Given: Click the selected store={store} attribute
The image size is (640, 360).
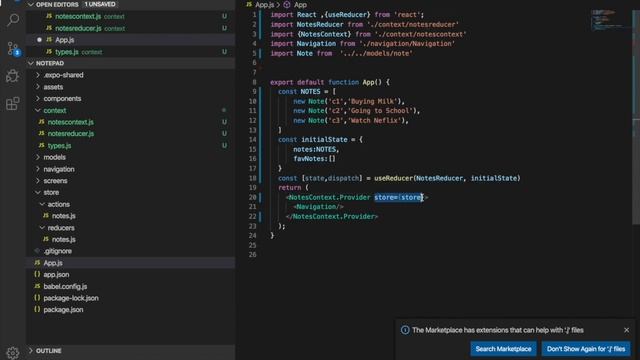Looking at the screenshot, I should coord(399,198).
